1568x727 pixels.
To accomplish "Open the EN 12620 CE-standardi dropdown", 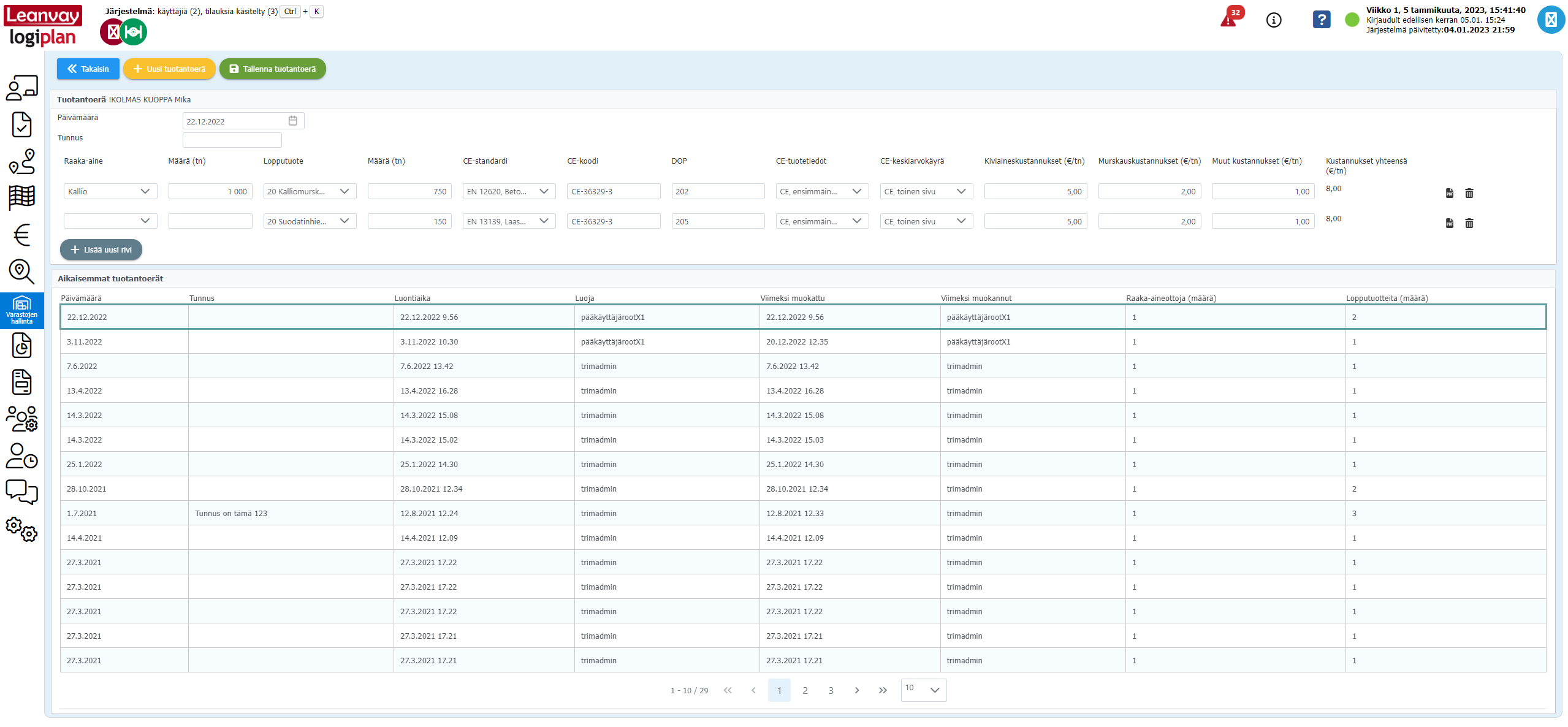I will (x=509, y=191).
